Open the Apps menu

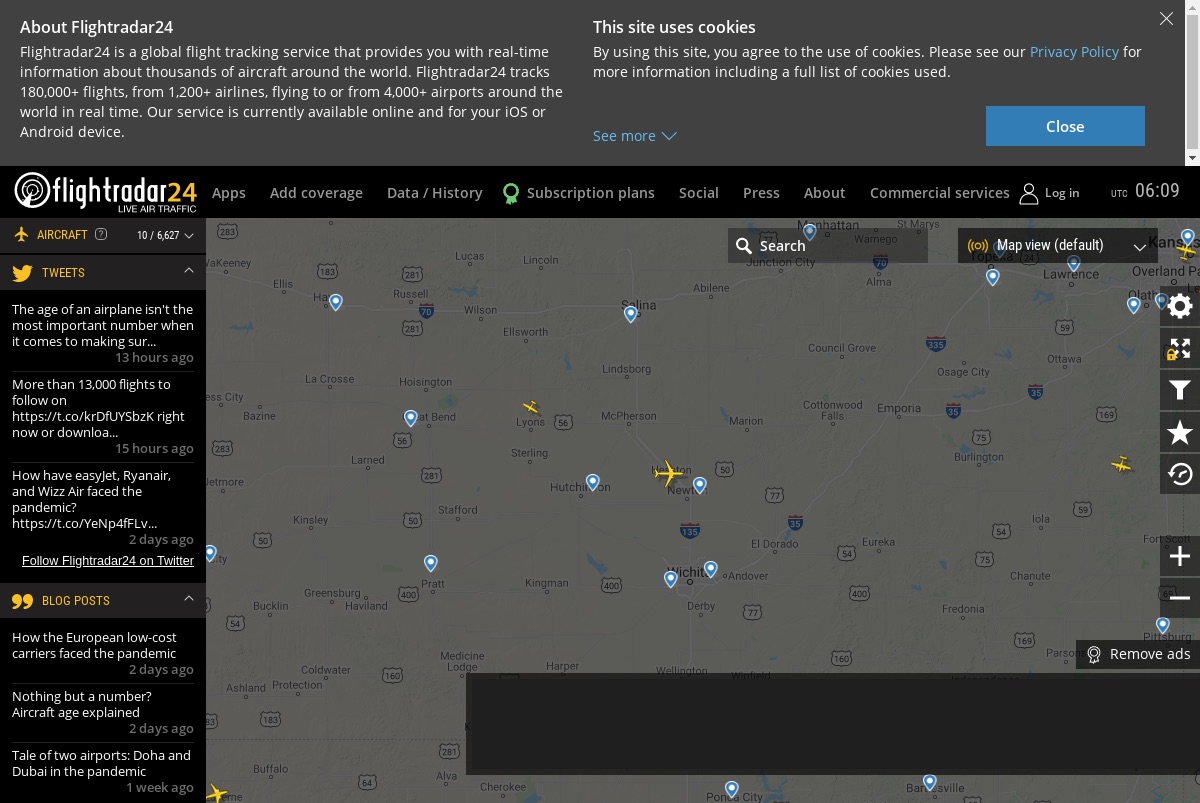click(229, 193)
